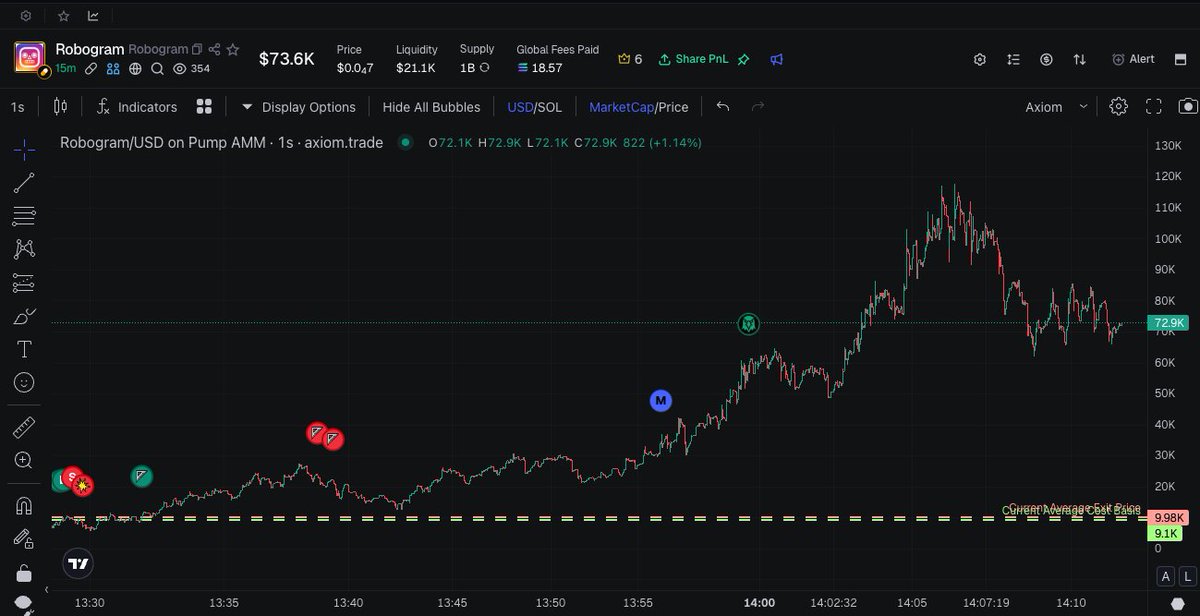Image resolution: width=1200 pixels, height=616 pixels.
Task: Refresh the supply value icon
Action: click(x=485, y=68)
